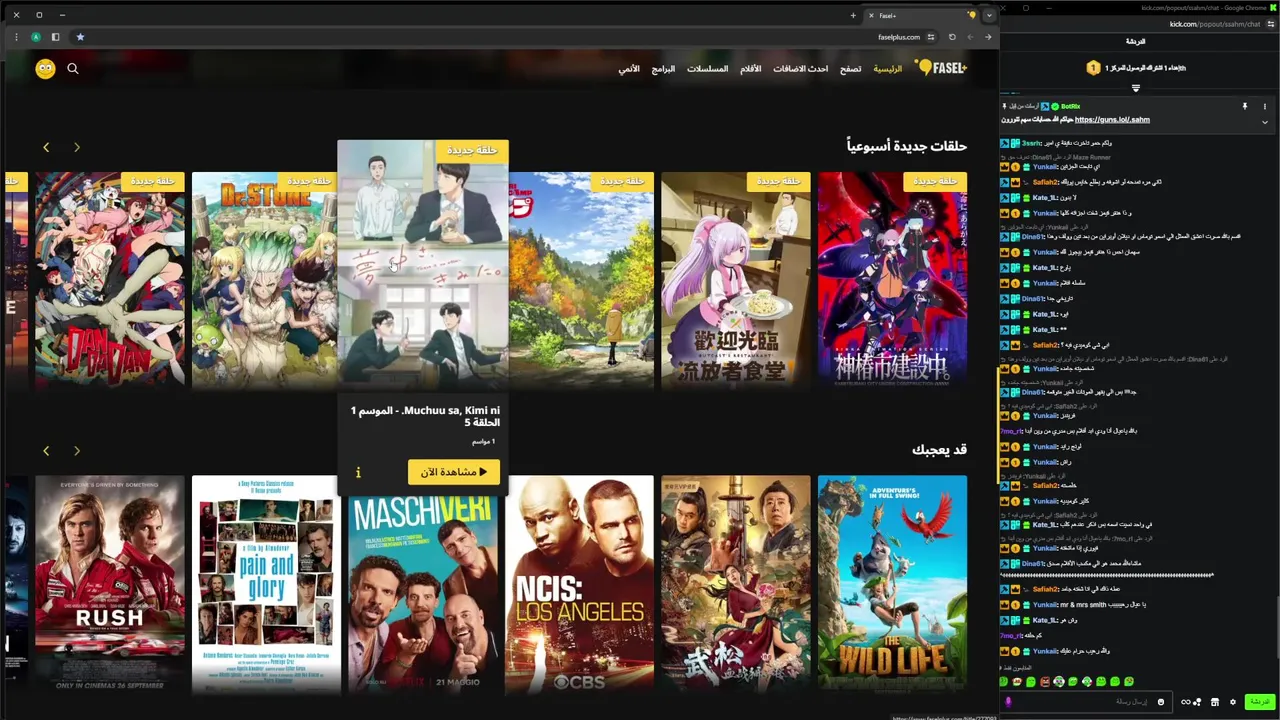Open الأفلام movies nav item
The image size is (1280, 720).
click(x=750, y=69)
